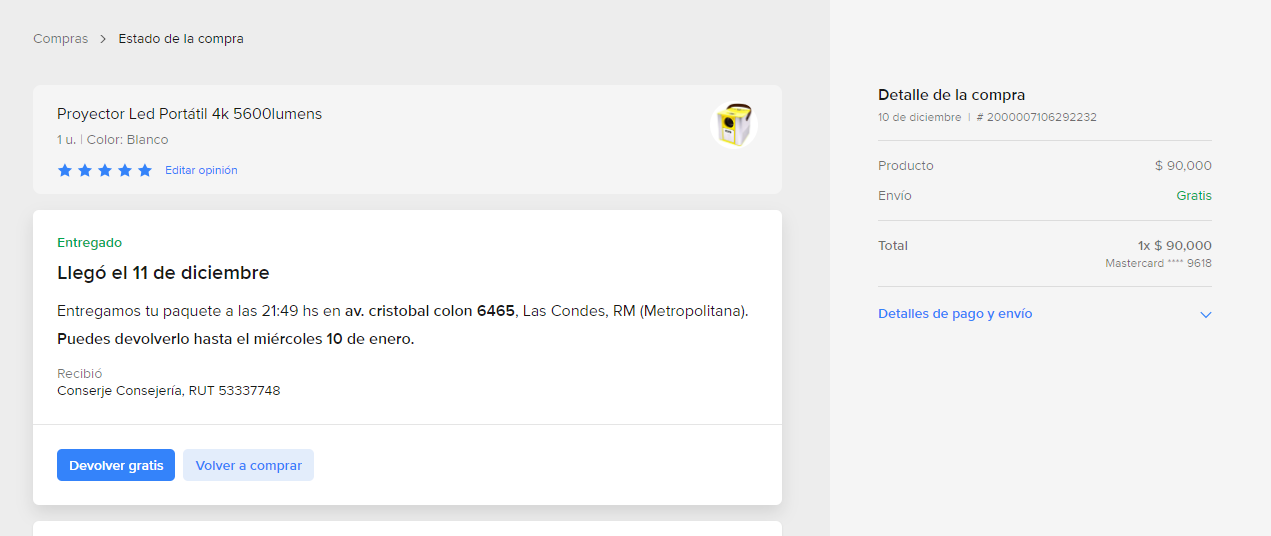Image resolution: width=1271 pixels, height=536 pixels.
Task: Click the Proyector Led Portátil product title
Action: (189, 114)
